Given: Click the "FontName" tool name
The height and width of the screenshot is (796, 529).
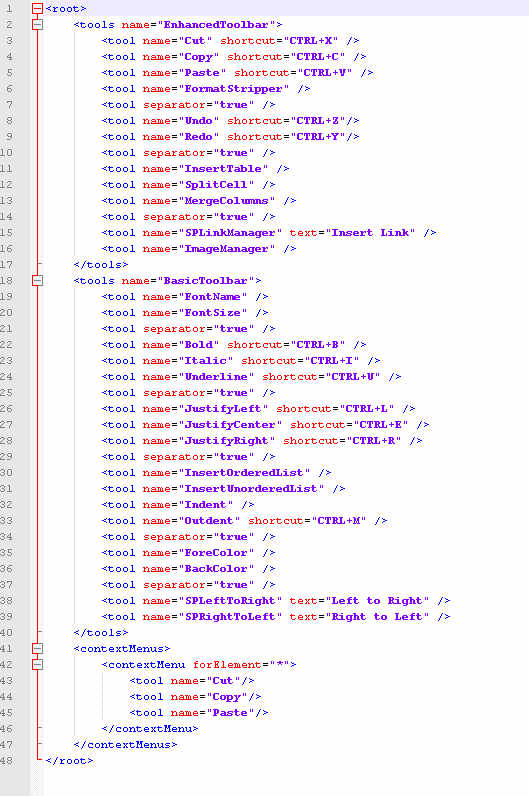Looking at the screenshot, I should pos(213,296).
